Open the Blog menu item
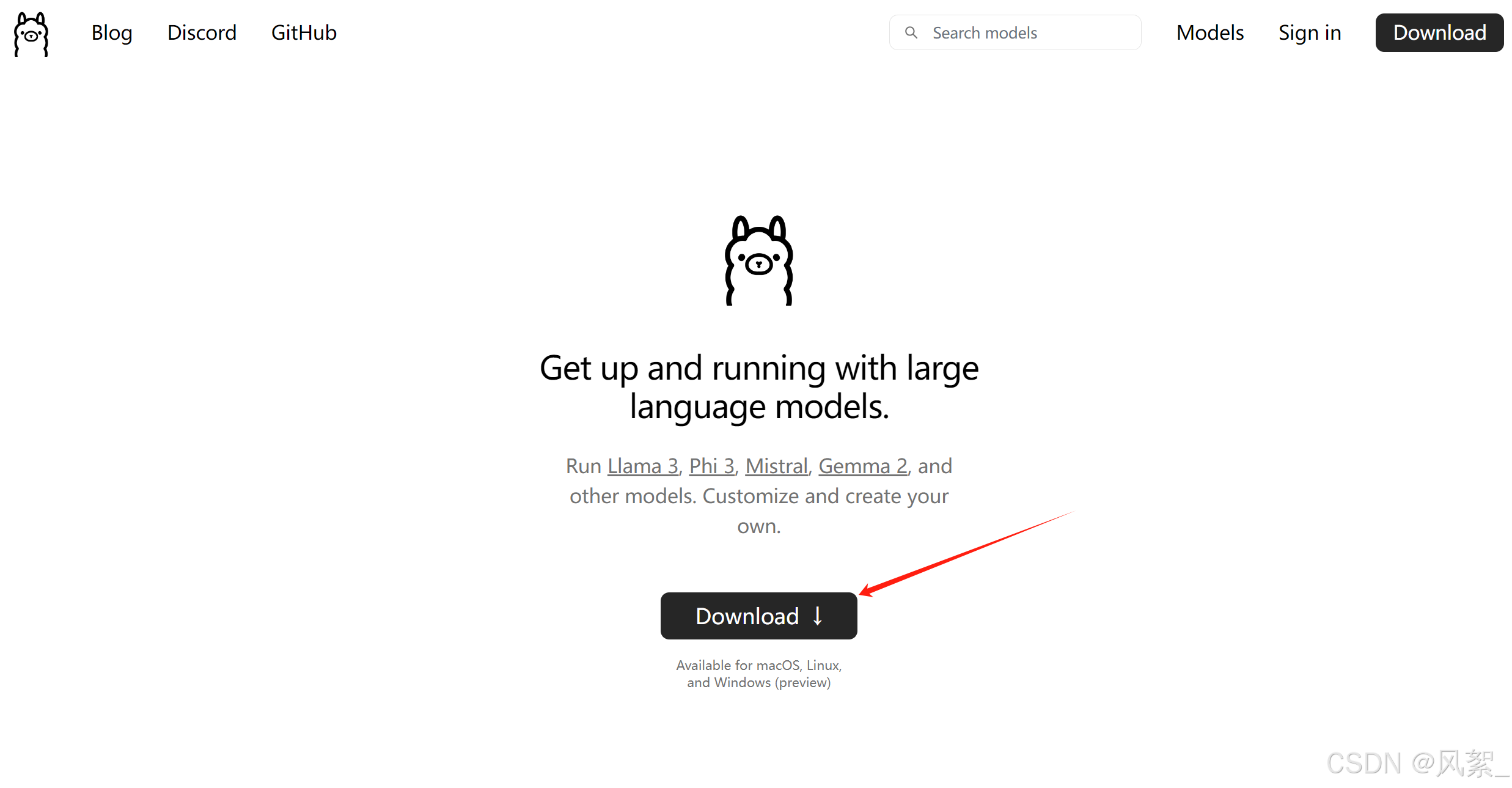The height and width of the screenshot is (788, 1512). [x=111, y=33]
